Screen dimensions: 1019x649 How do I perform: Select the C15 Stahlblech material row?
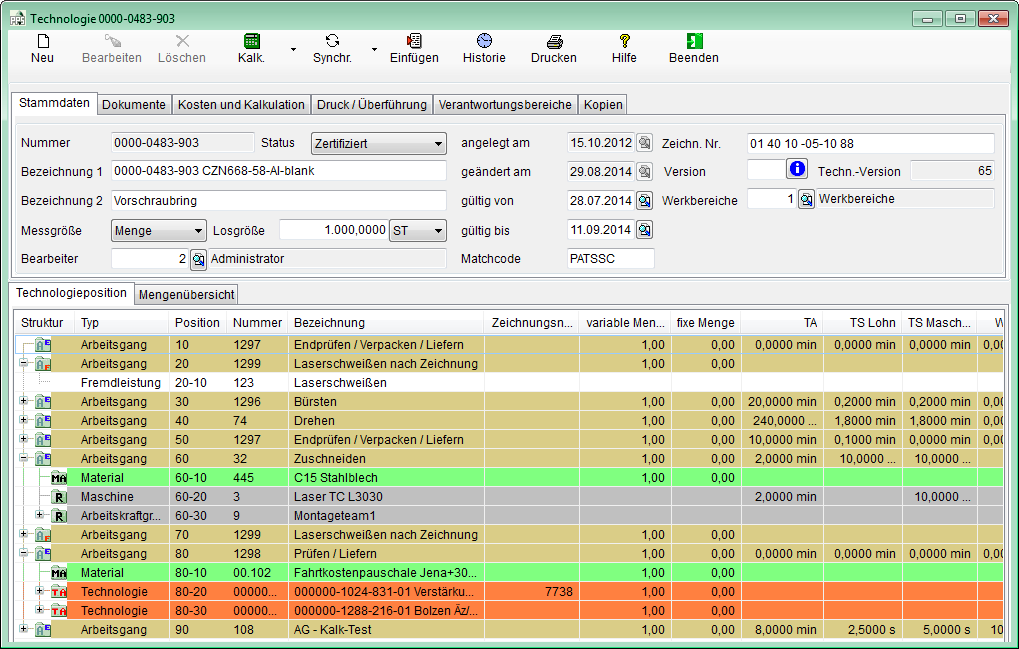[x=384, y=477]
